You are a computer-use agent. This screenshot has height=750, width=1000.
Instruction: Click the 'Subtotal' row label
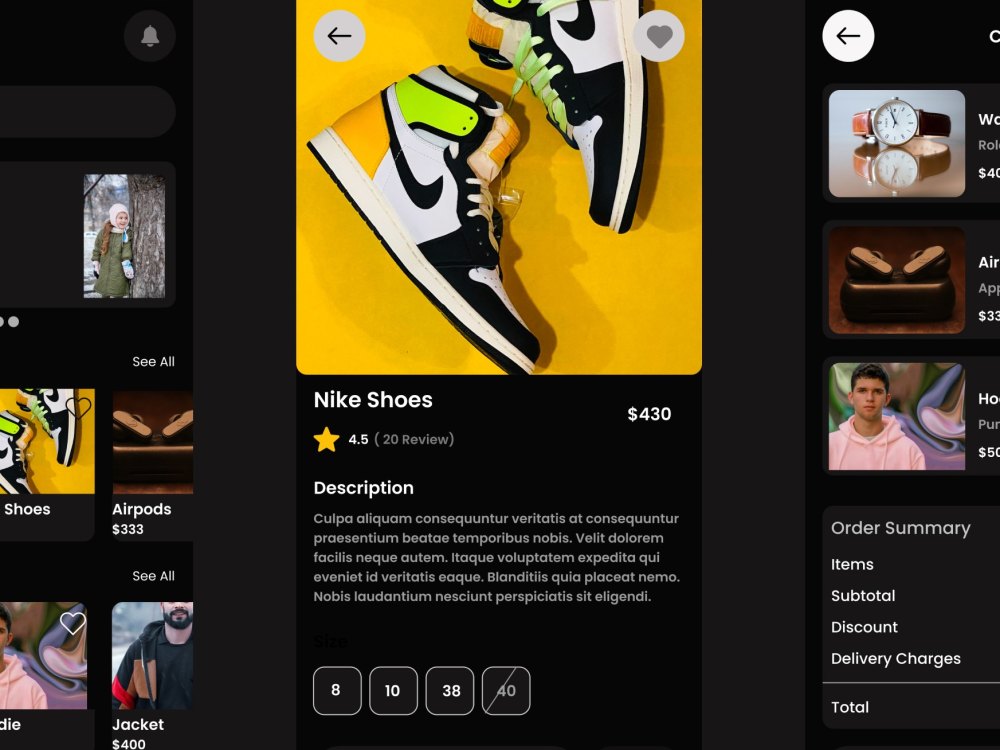[863, 596]
